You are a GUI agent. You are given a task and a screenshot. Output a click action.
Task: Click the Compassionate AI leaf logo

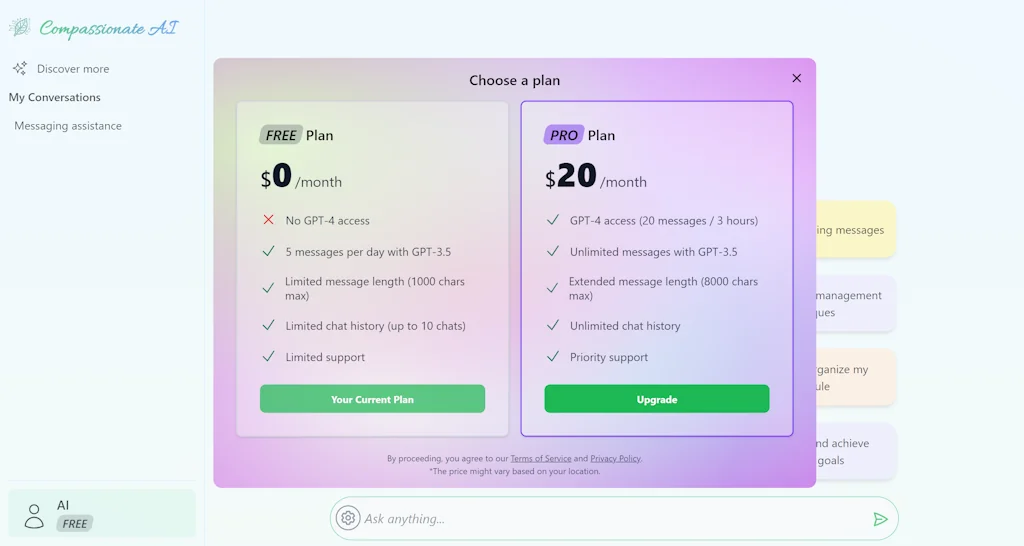tap(19, 28)
